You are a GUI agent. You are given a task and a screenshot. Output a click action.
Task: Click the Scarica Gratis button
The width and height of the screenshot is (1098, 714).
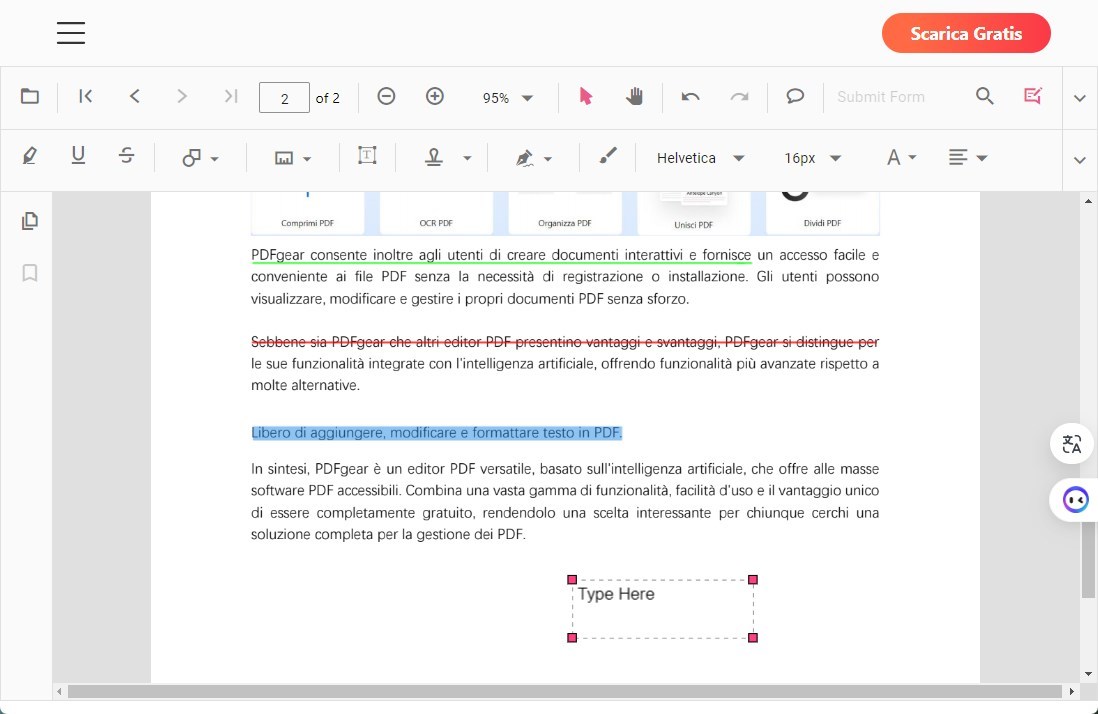[x=965, y=33]
